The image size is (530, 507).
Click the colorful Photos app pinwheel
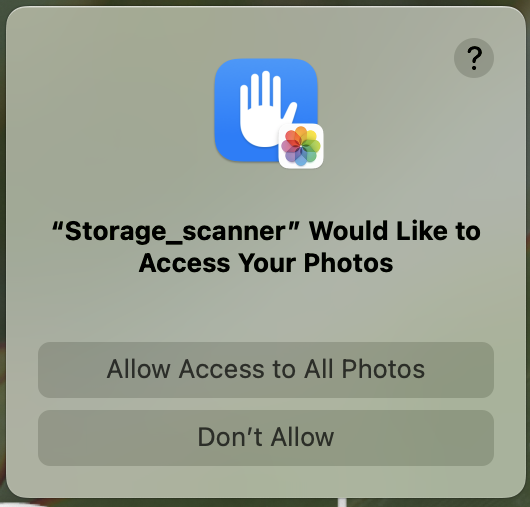301,146
